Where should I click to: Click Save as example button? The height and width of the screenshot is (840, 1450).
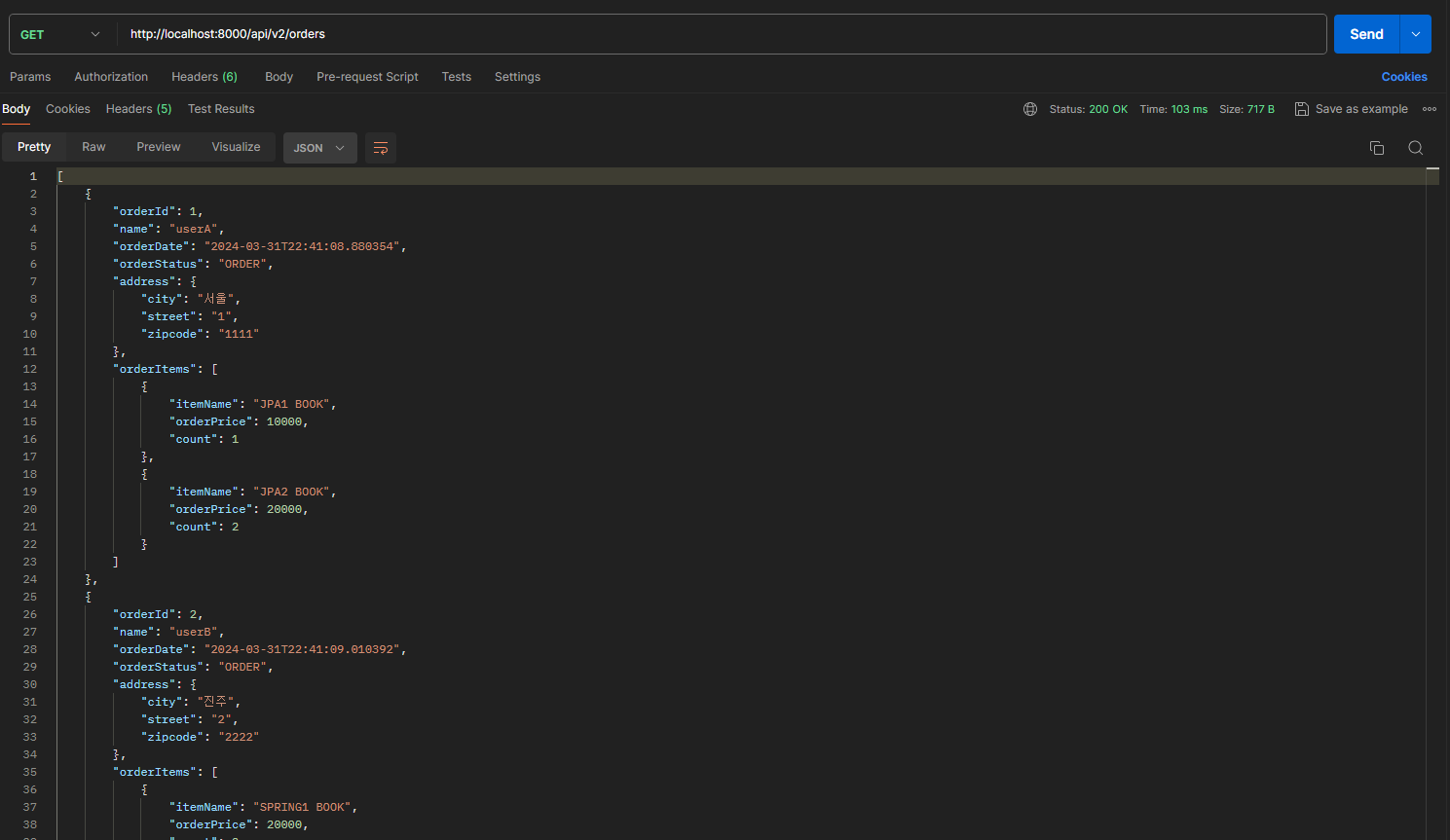click(1351, 109)
